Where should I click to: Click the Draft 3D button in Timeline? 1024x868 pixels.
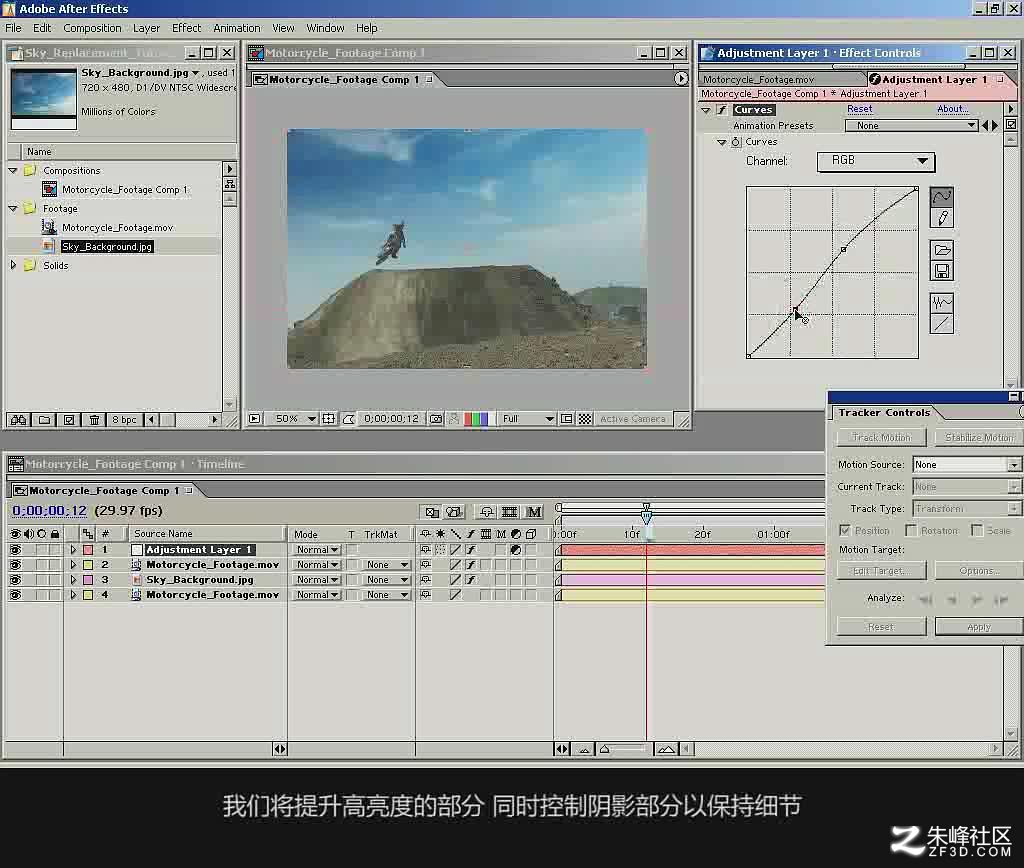click(453, 511)
